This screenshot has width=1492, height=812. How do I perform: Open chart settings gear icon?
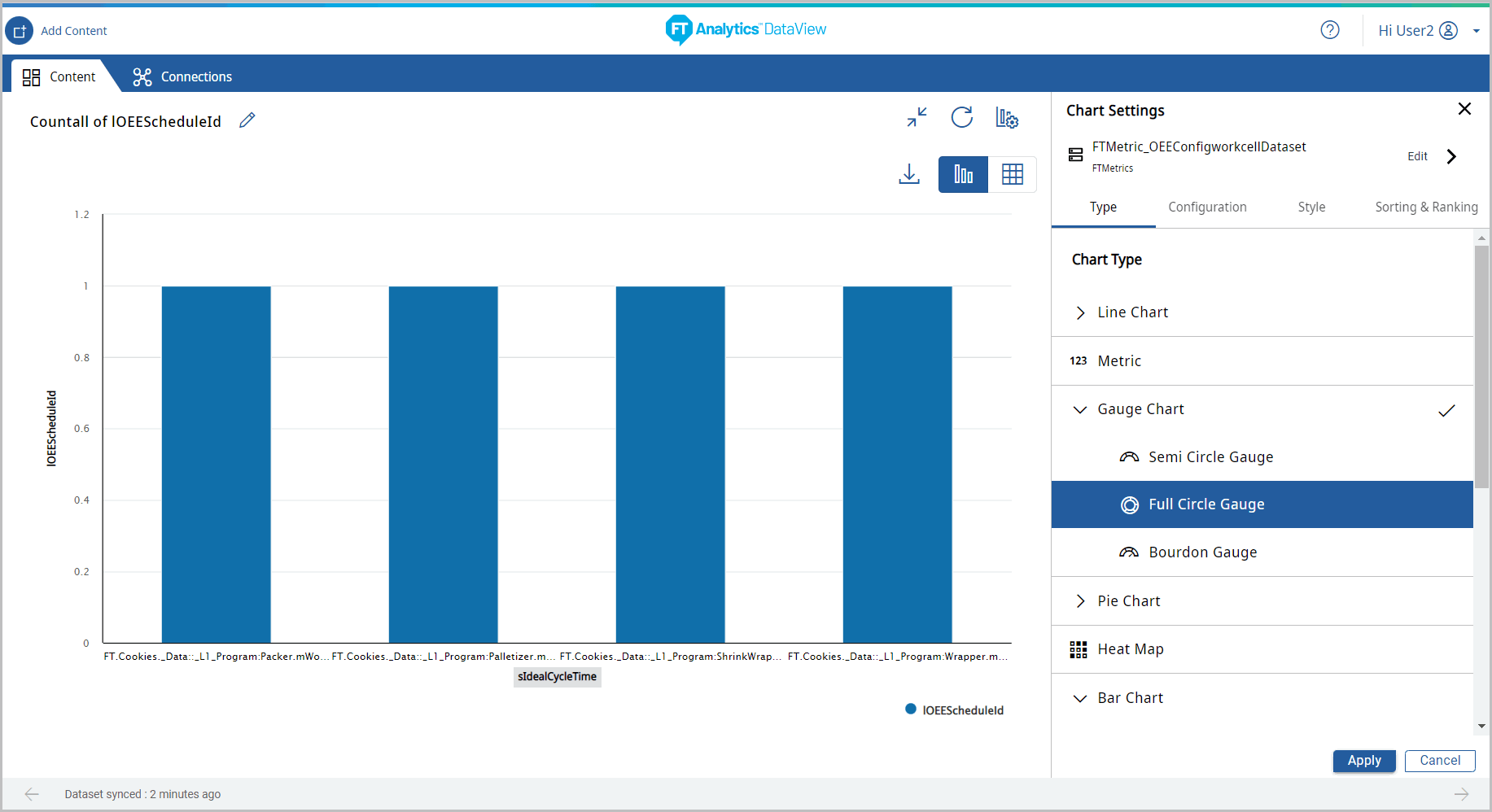1007,118
